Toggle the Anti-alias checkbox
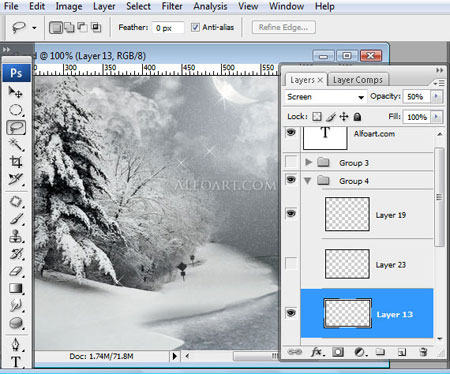The height and width of the screenshot is (374, 450). coord(195,27)
